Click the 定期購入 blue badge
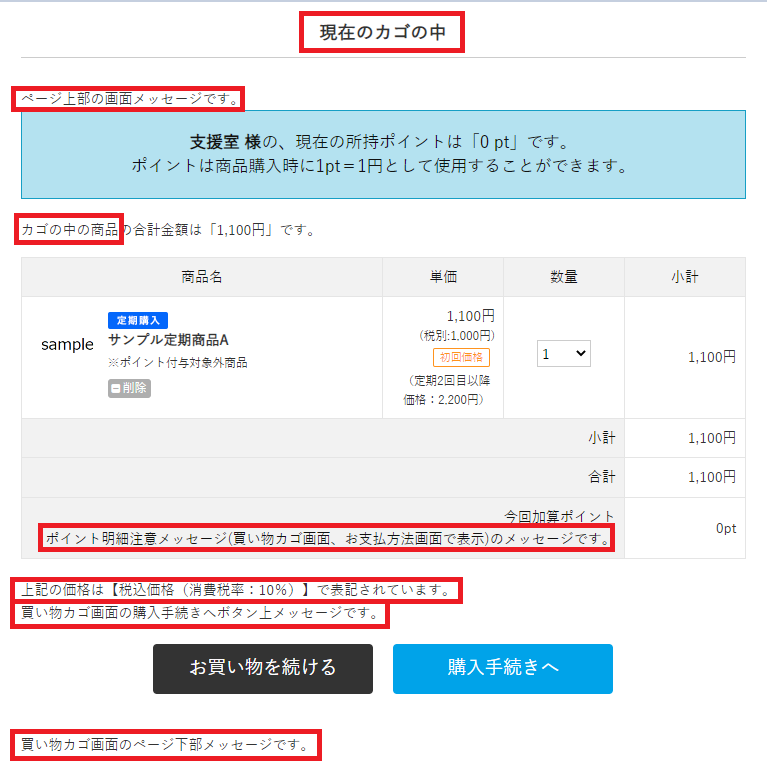 (138, 320)
